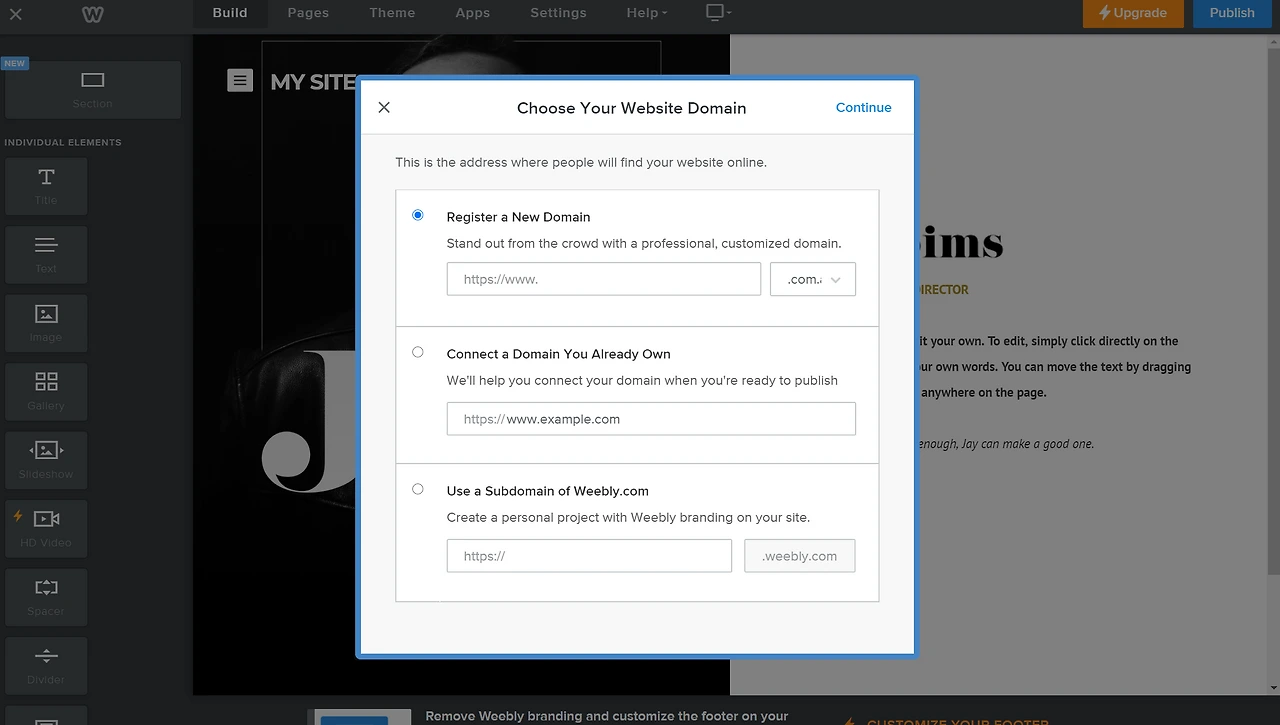Open the site hamburger menu icon

pyautogui.click(x=240, y=80)
